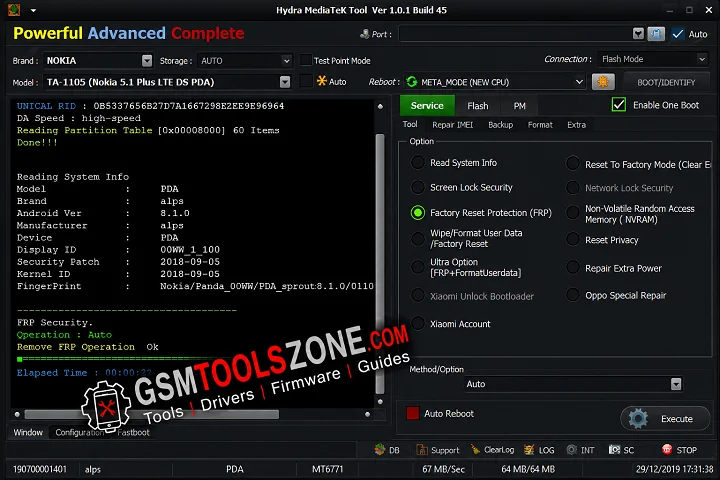Click the orange gear settings button
This screenshot has width=720, height=480.
point(602,82)
